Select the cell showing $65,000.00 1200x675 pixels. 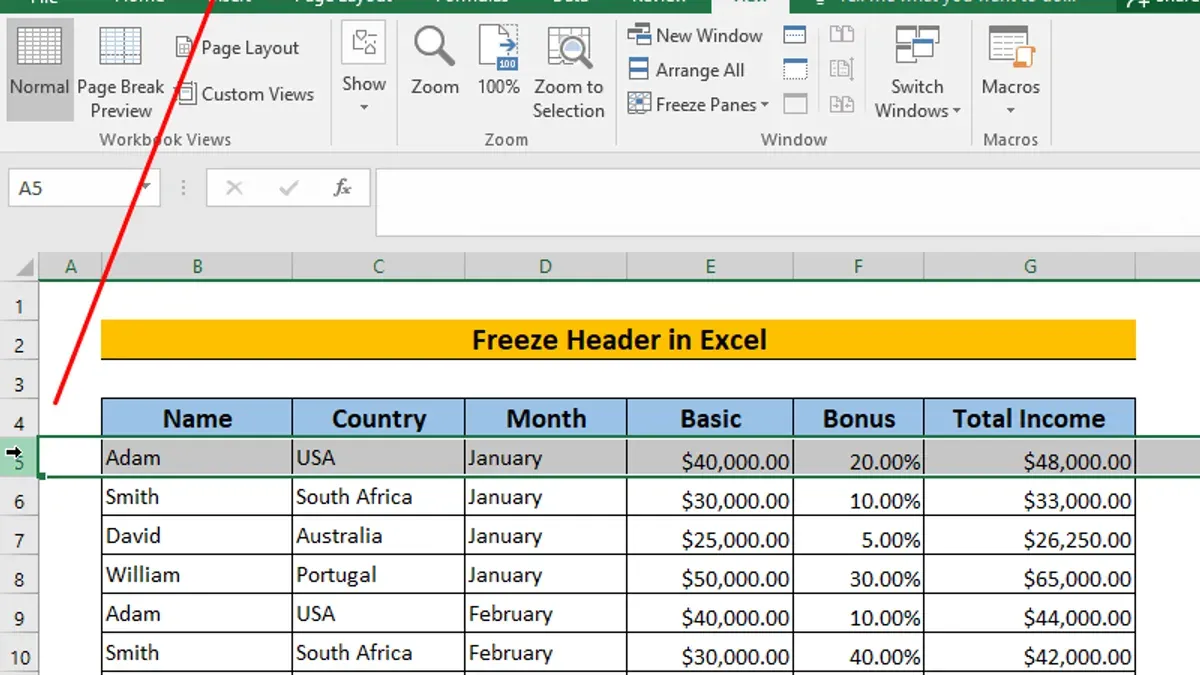tap(1030, 575)
